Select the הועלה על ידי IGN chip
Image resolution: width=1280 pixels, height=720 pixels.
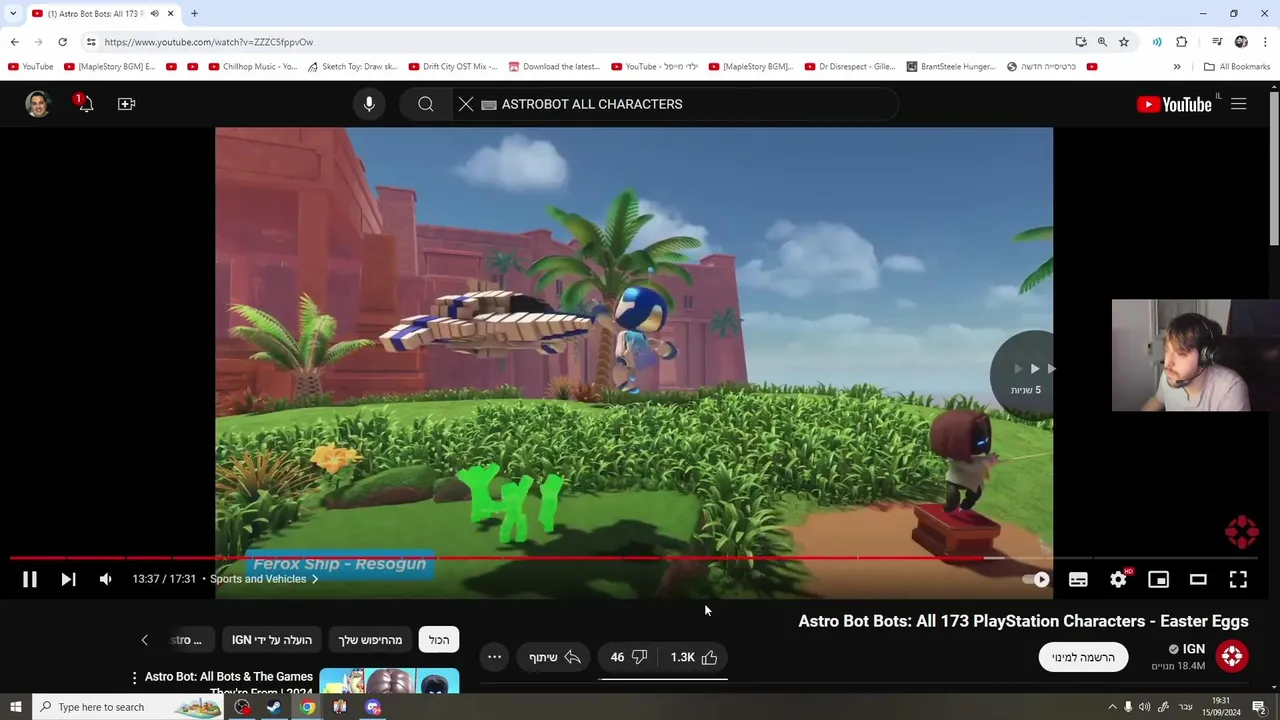272,640
